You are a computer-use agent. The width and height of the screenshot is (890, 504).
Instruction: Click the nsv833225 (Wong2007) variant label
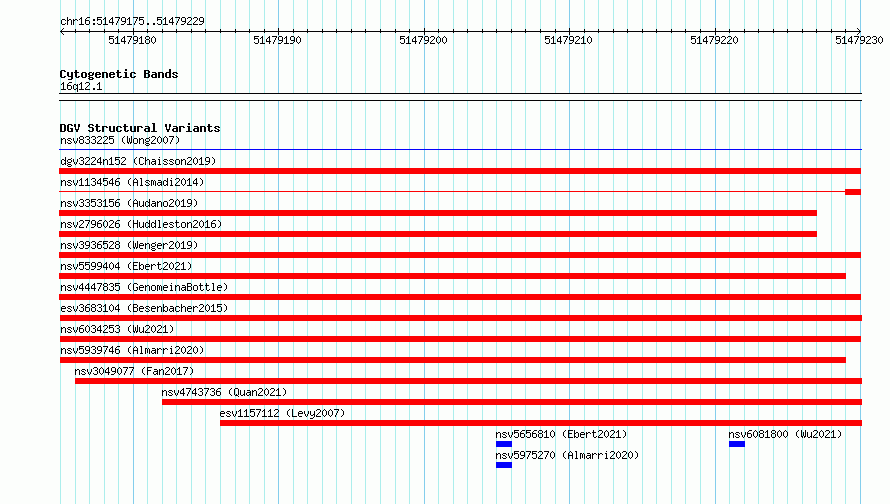click(120, 140)
